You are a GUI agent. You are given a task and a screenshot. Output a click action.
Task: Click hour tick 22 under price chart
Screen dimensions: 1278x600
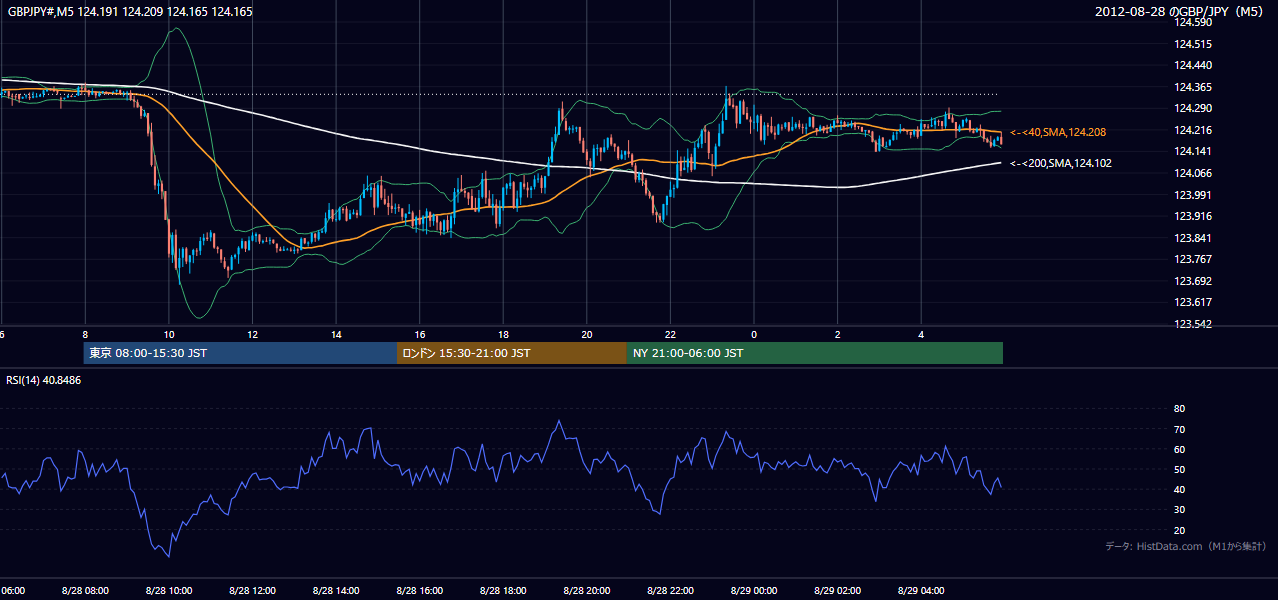click(x=670, y=335)
